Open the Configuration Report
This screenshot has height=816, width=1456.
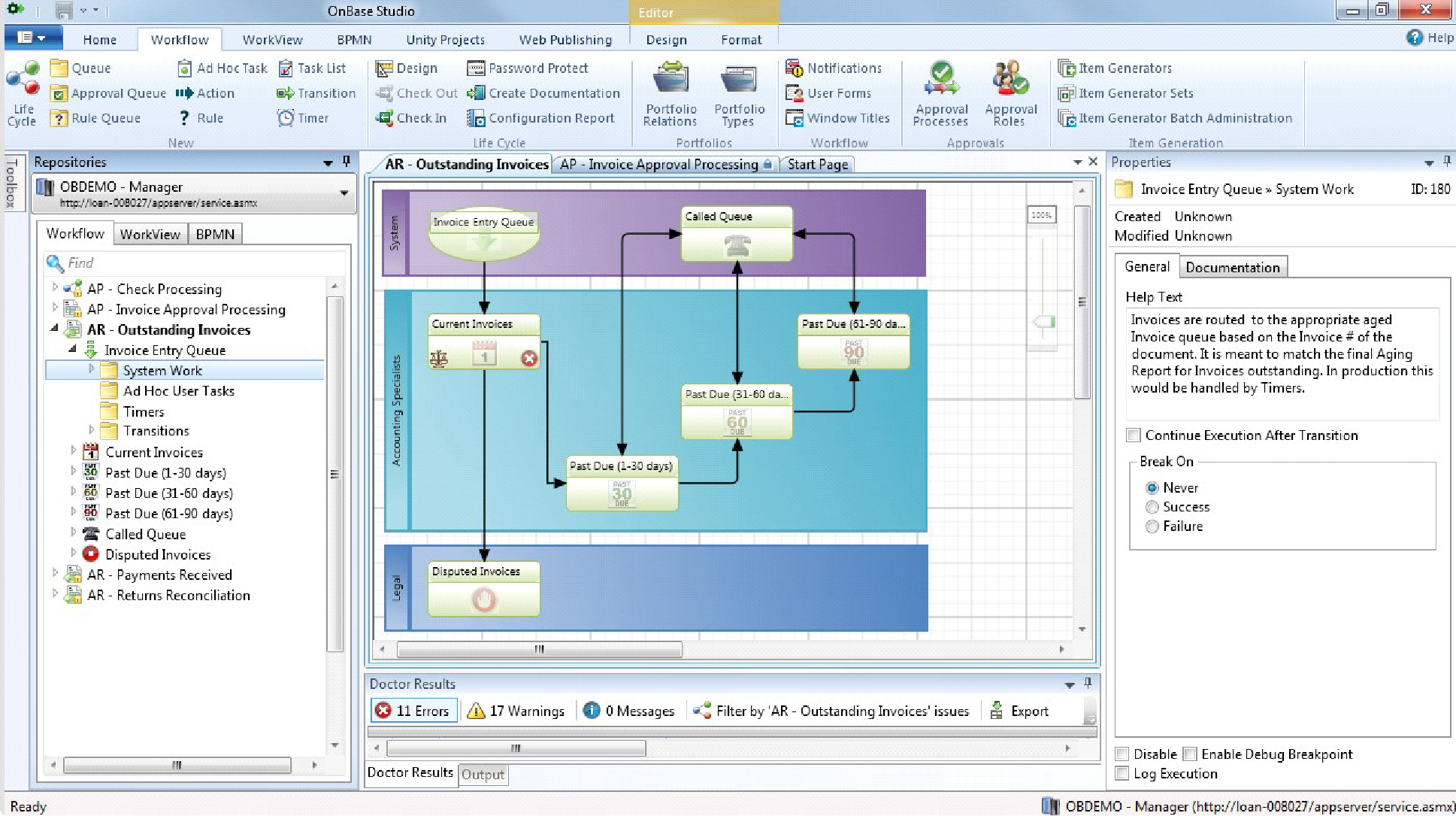(540, 118)
